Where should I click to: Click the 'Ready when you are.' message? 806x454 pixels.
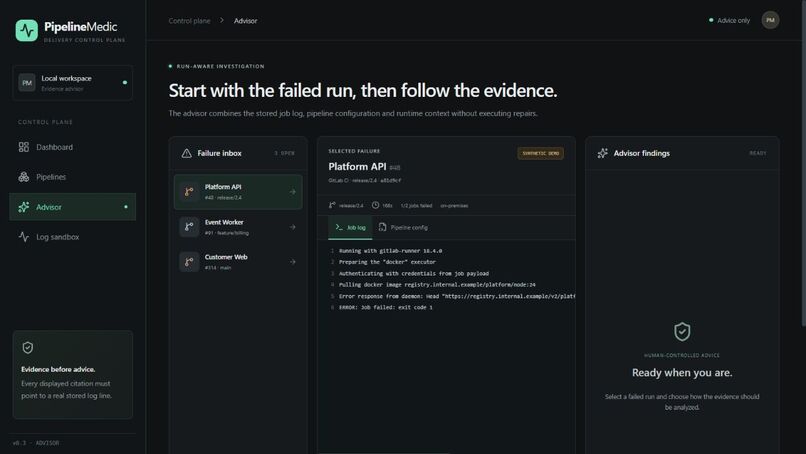point(682,373)
